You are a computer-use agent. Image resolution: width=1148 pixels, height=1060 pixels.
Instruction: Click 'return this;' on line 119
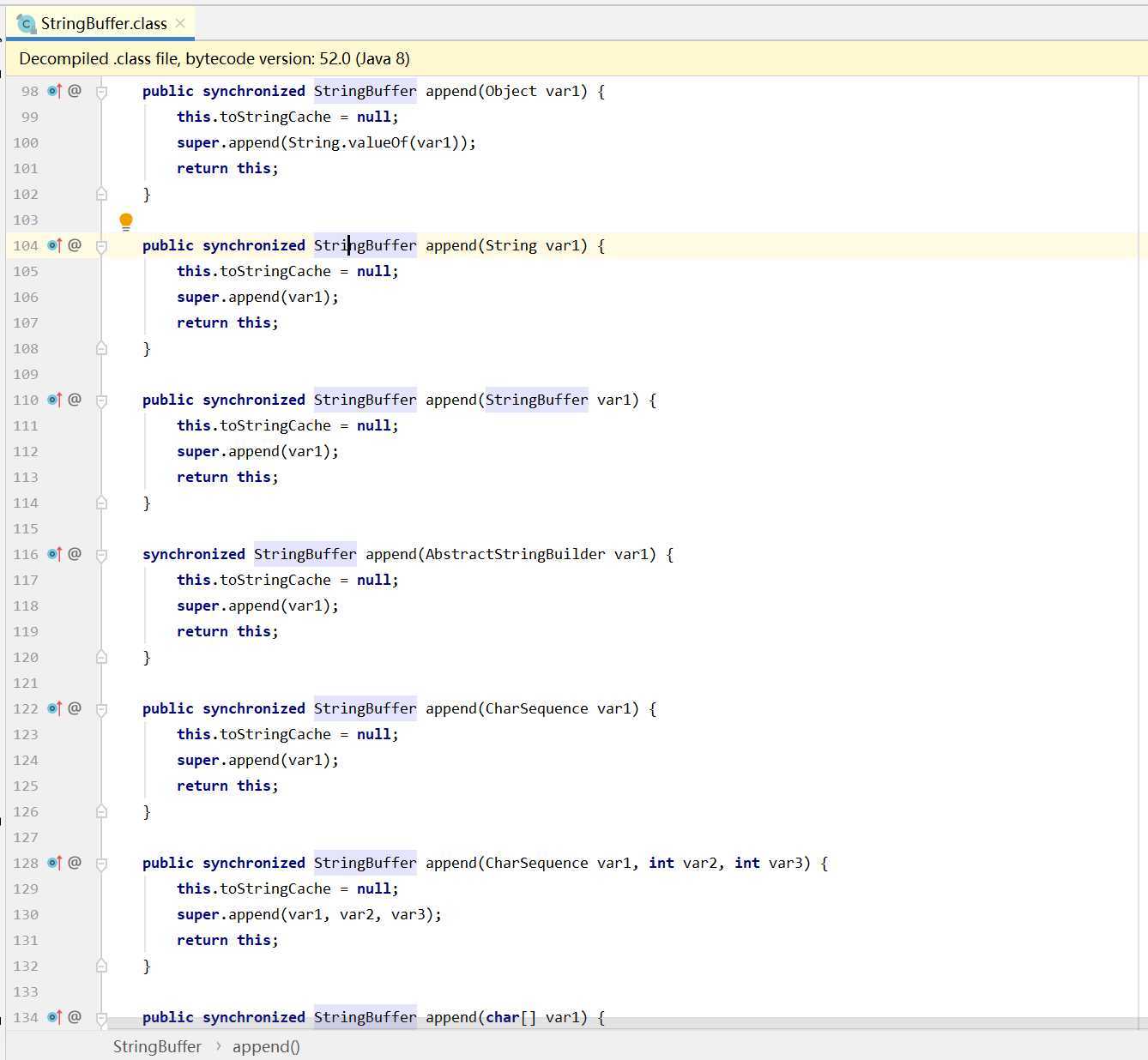[228, 631]
